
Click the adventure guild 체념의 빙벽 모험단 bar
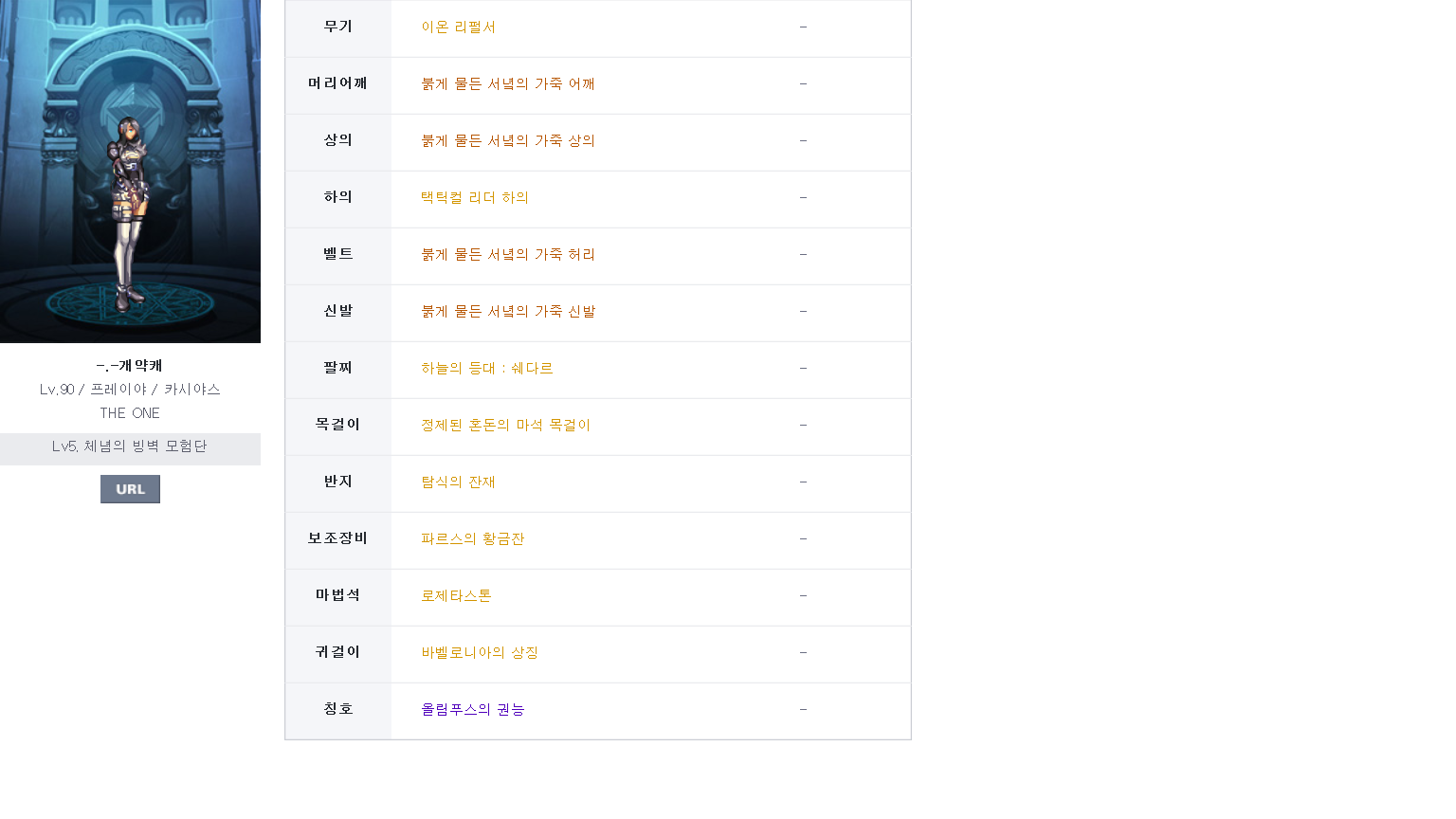(130, 448)
